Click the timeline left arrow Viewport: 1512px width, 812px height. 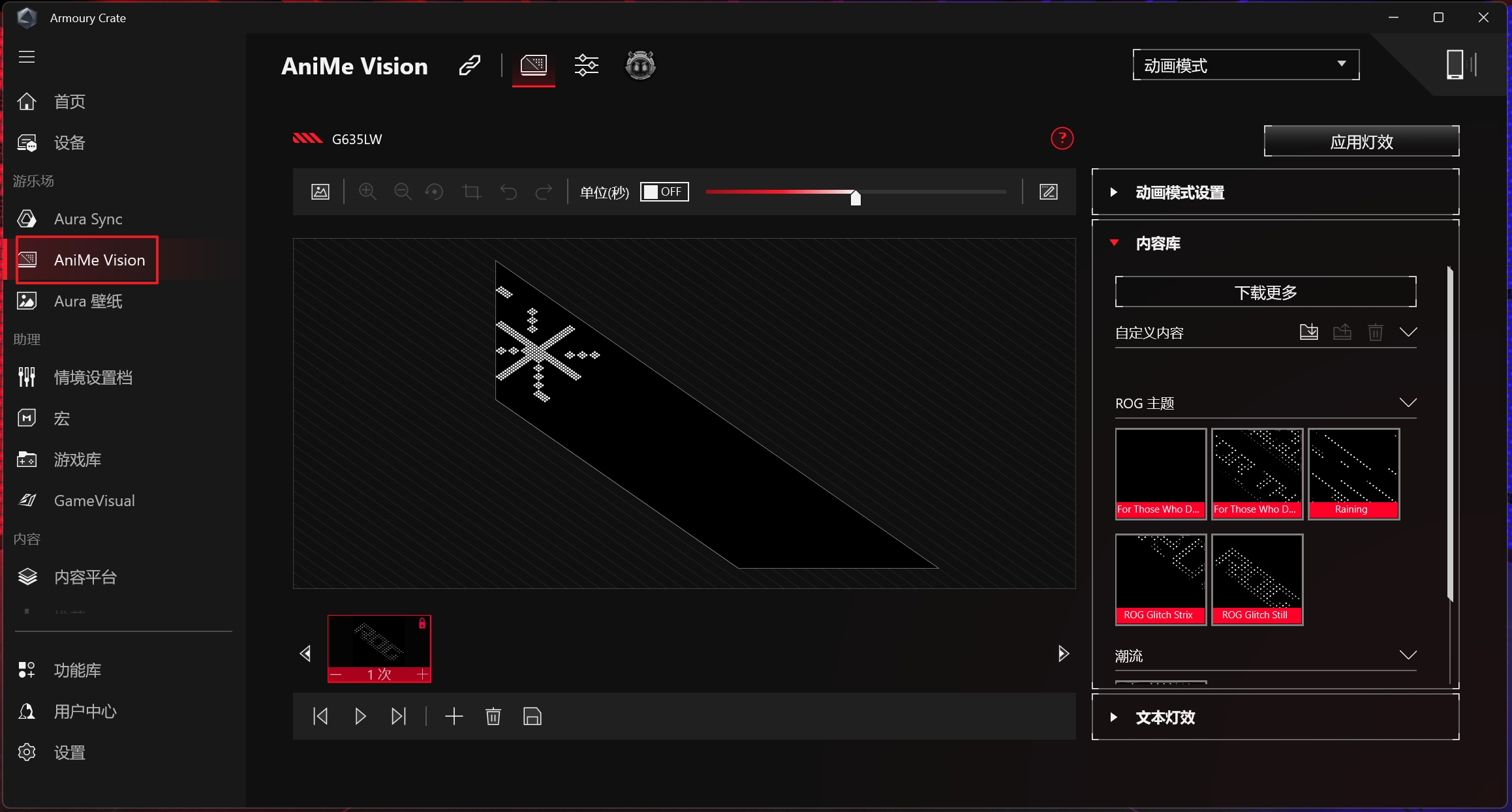coord(305,654)
